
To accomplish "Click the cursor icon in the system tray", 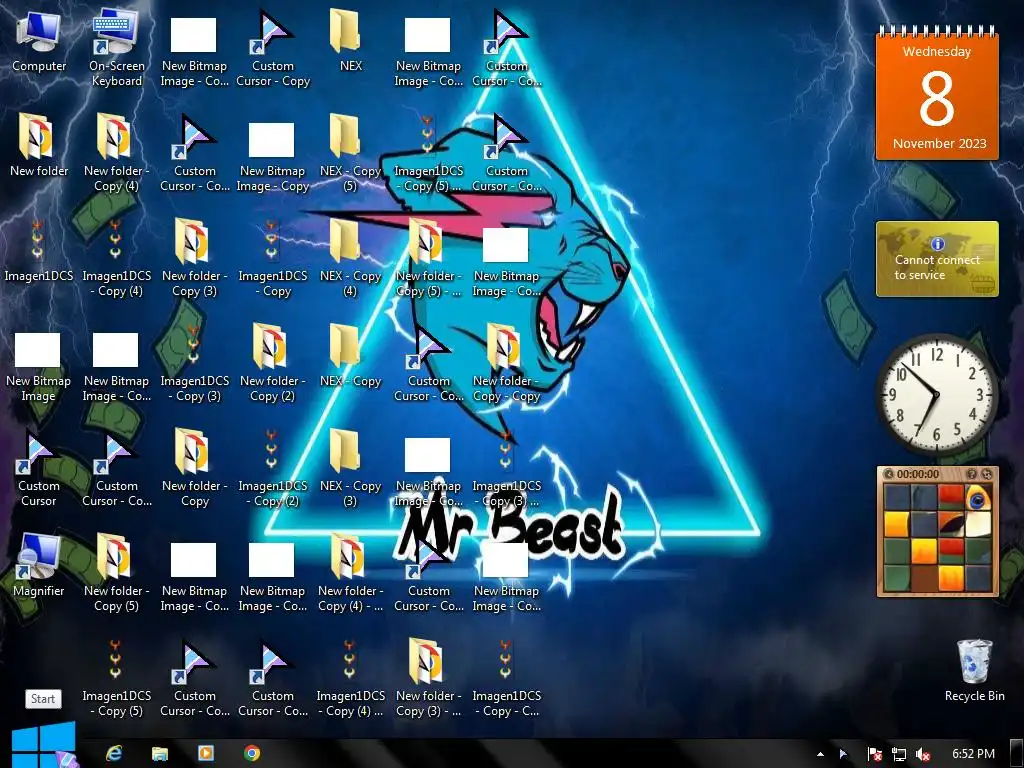I will point(843,754).
